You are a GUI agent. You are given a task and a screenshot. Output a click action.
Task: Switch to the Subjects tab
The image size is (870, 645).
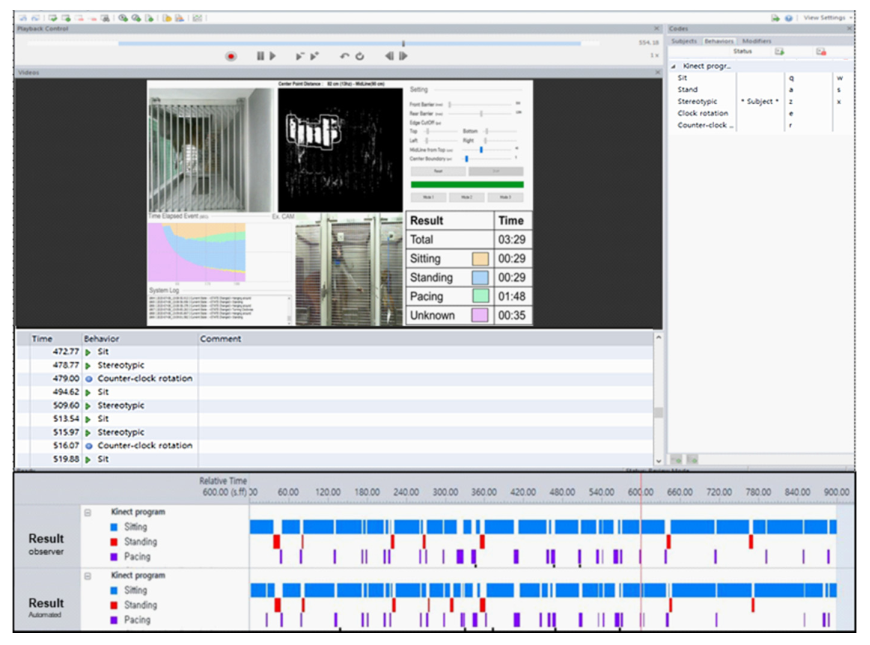tap(684, 41)
